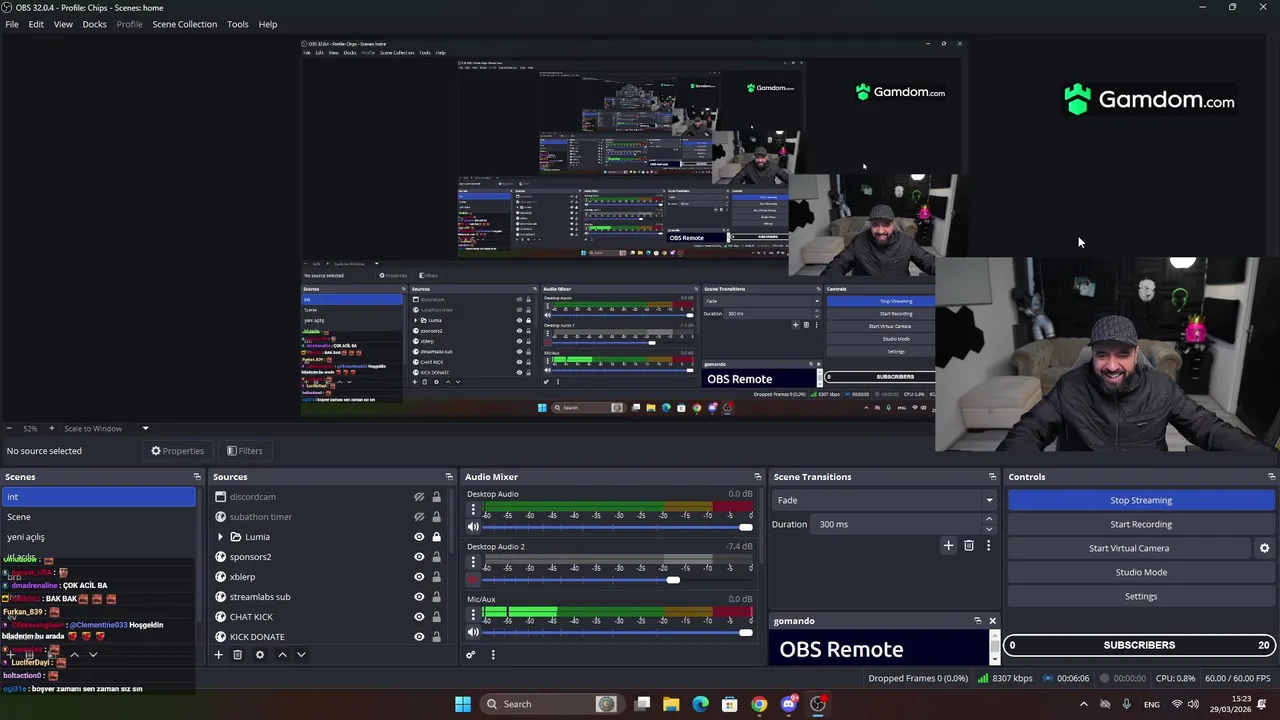
Task: Move source up arrow in Sources toolbar
Action: [282, 655]
